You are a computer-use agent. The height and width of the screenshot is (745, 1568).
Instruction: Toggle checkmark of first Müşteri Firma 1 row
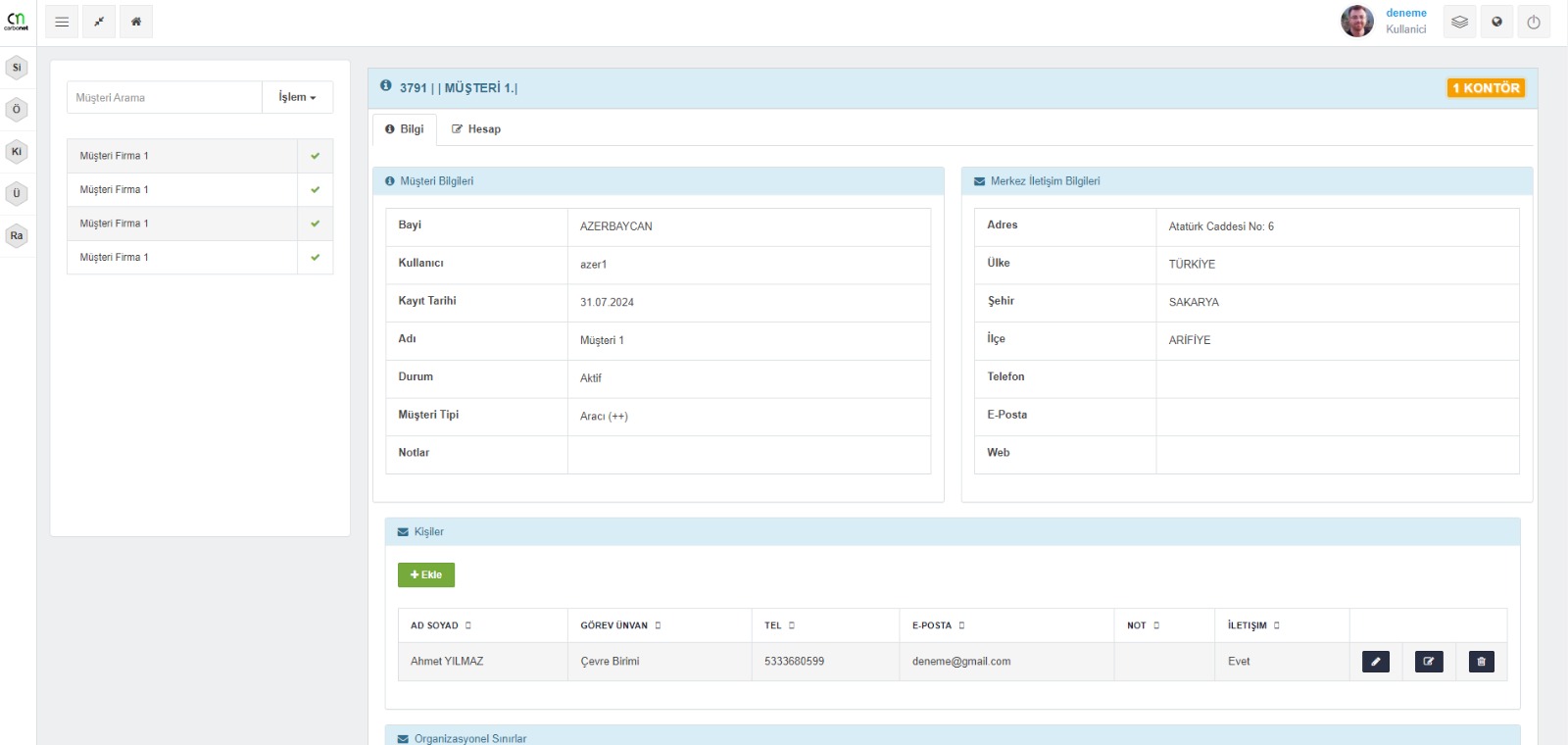315,156
